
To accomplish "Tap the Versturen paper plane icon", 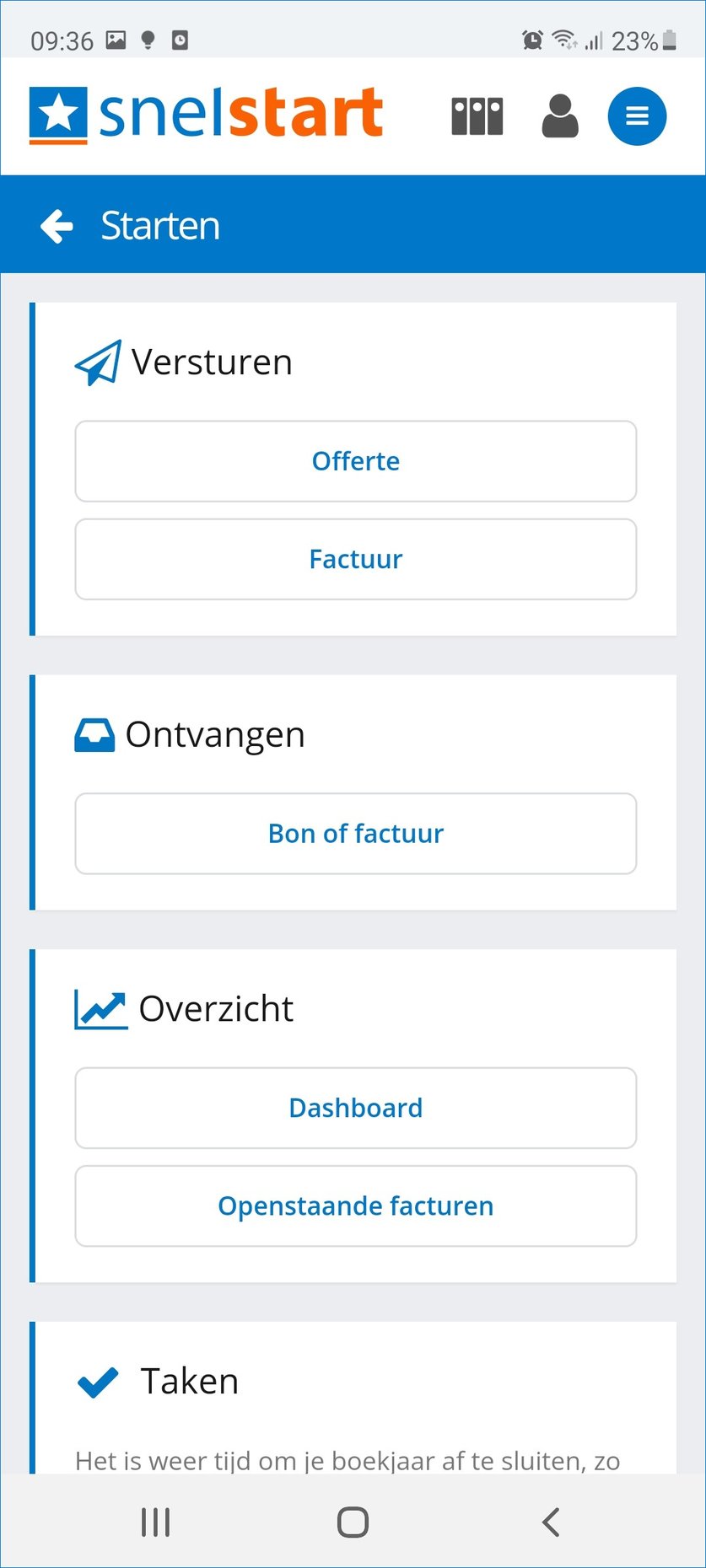I will click(98, 363).
